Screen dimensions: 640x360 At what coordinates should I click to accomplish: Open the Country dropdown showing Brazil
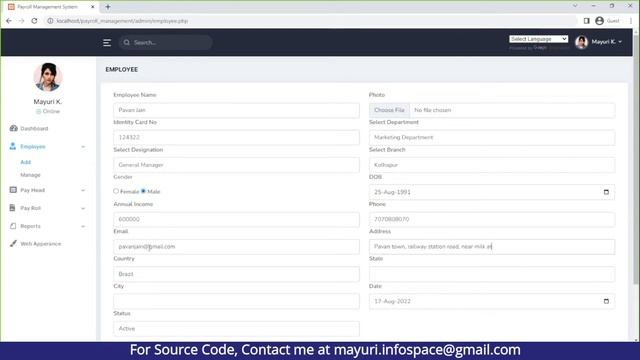(236, 274)
